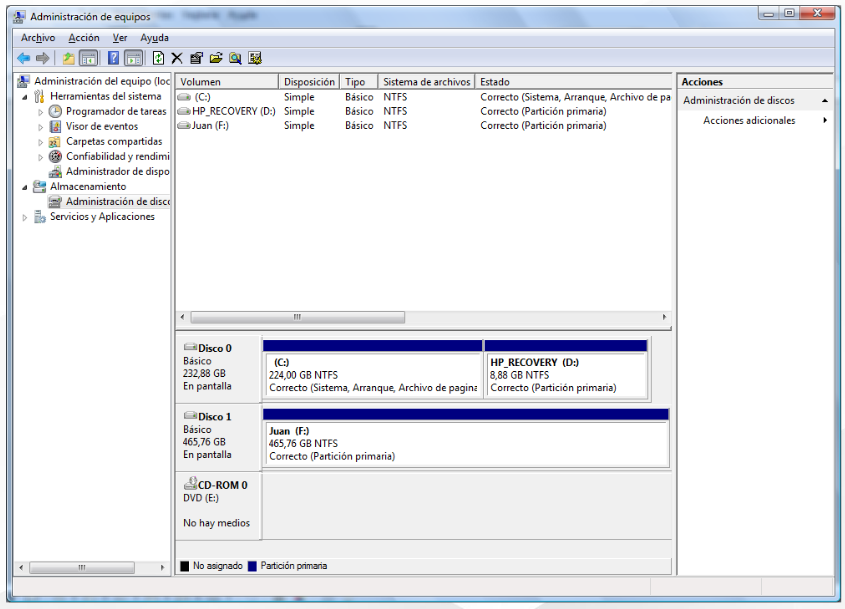Expand the Visor de eventos node

40,127
